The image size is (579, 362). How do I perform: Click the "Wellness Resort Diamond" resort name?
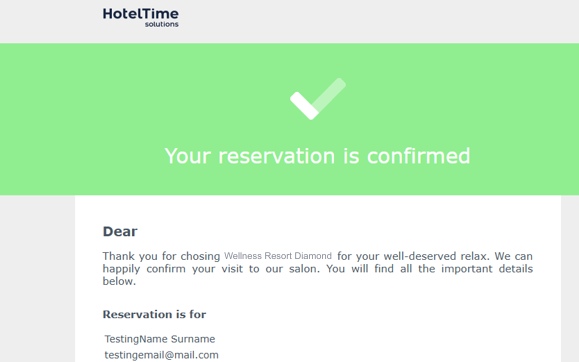point(278,256)
